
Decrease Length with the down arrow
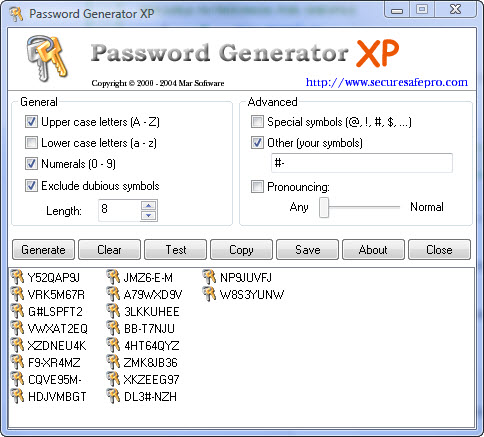coord(149,216)
